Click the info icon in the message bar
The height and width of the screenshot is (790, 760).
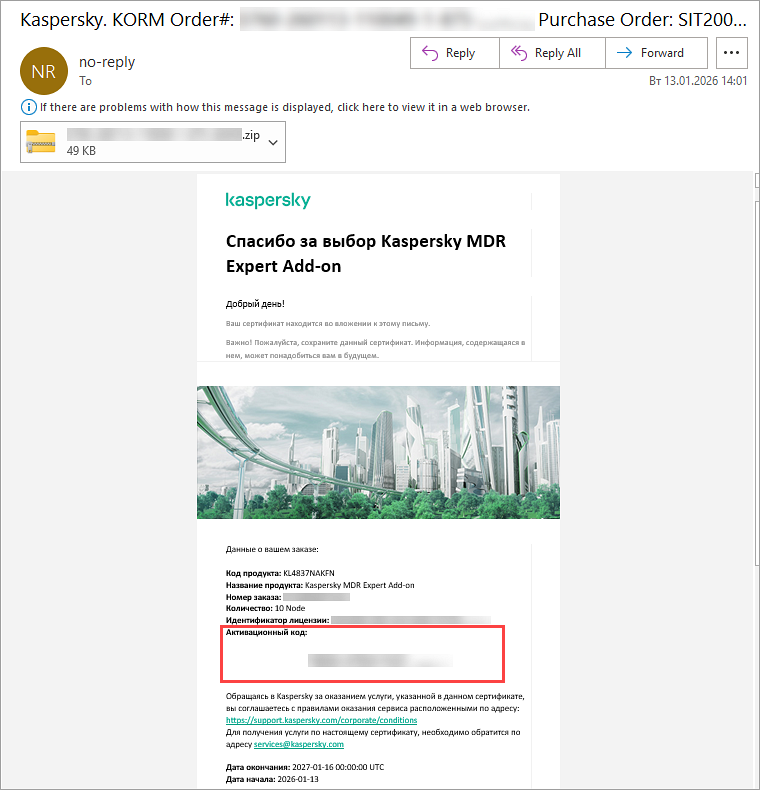28,107
